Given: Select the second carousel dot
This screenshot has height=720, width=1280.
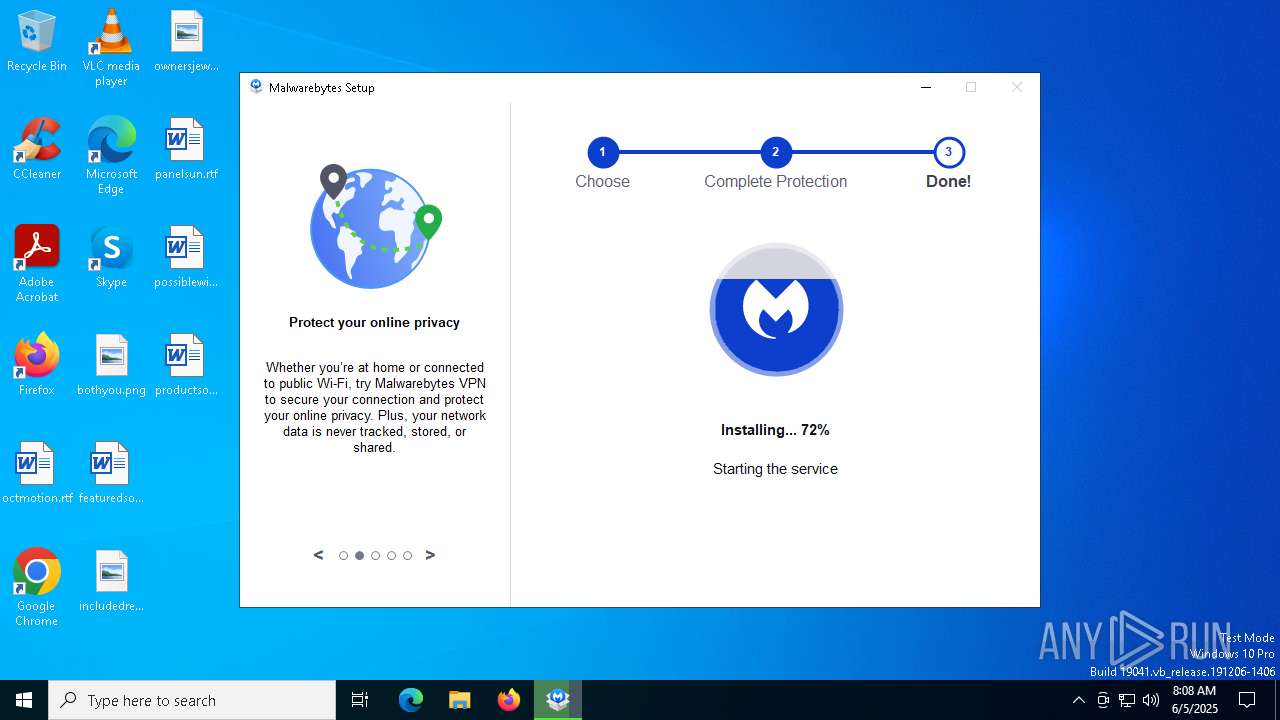Looking at the screenshot, I should [x=359, y=555].
